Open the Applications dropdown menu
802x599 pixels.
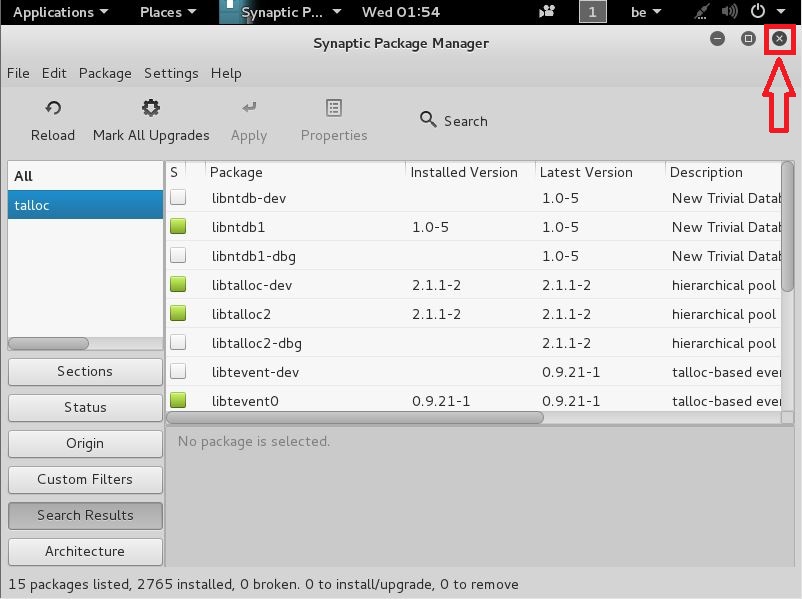coord(61,12)
